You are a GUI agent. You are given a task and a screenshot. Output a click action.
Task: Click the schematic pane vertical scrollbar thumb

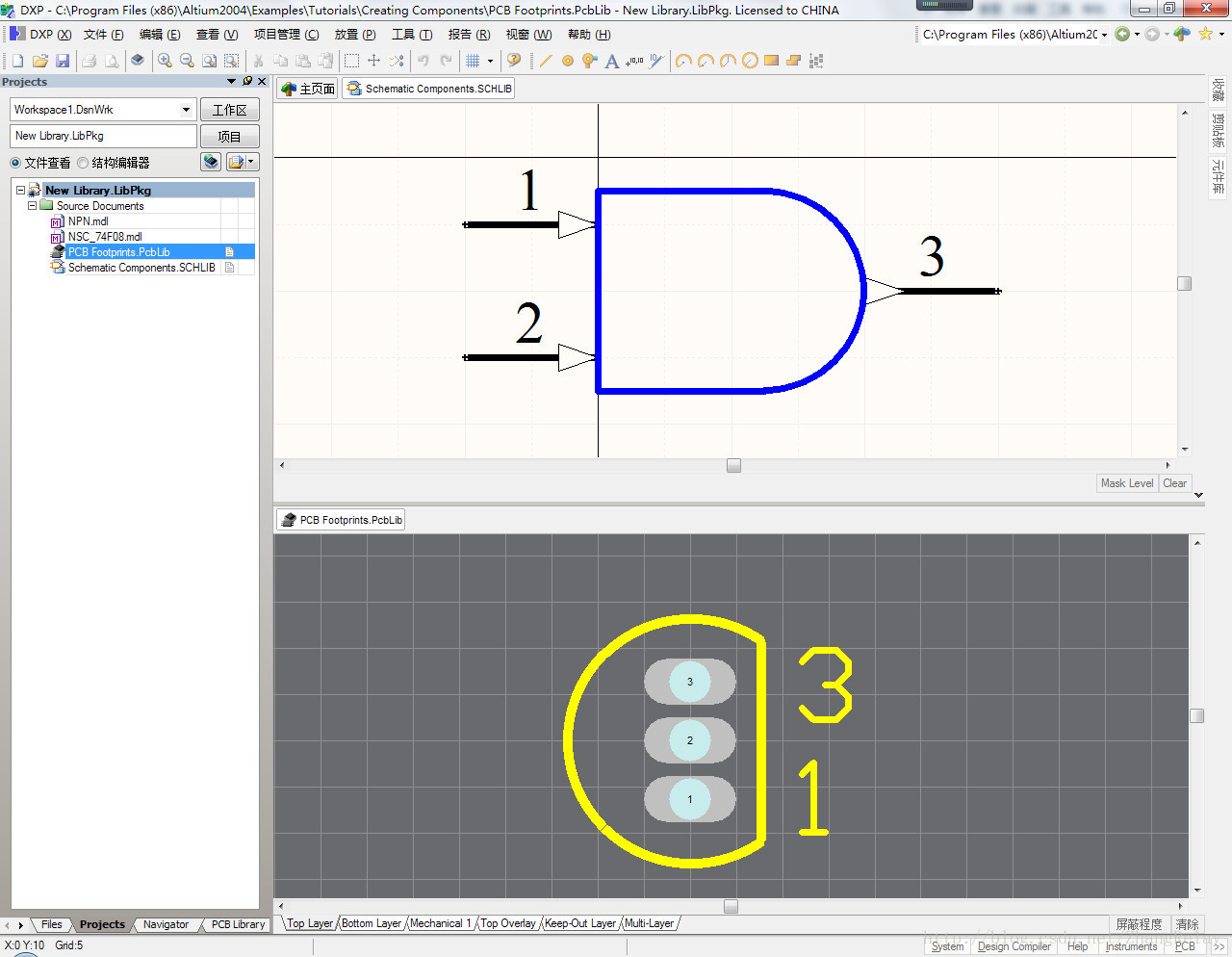point(1185,284)
